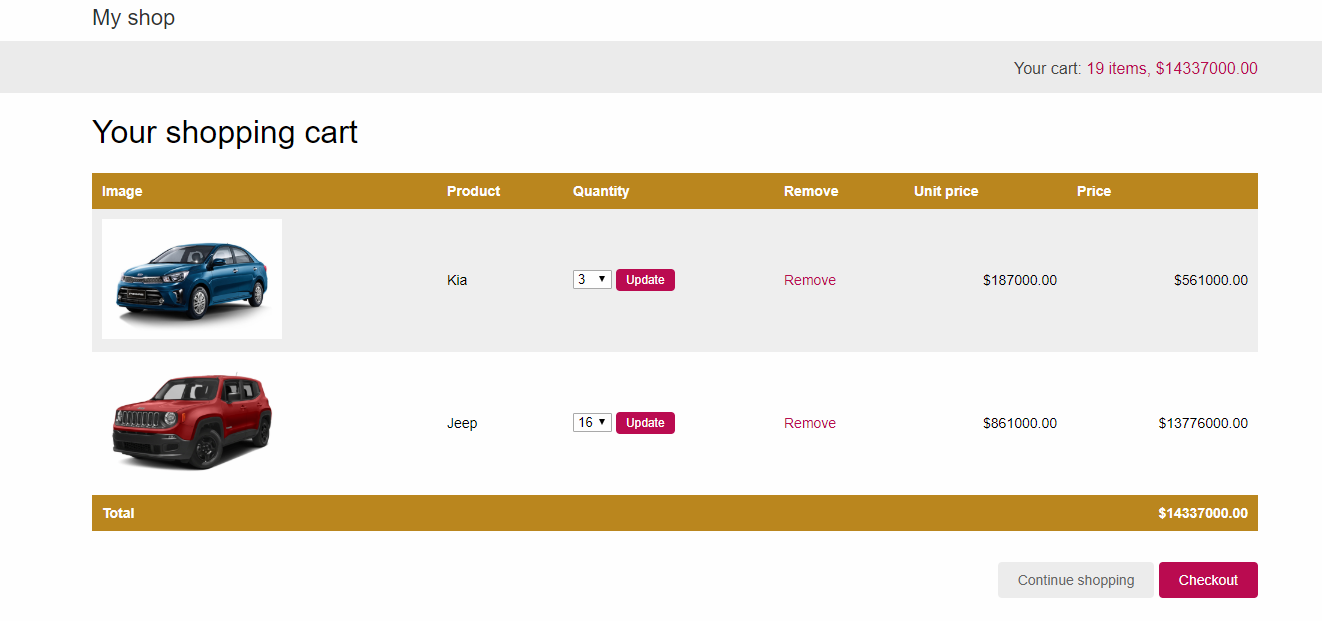Click the Kia price $561000.00

pyautogui.click(x=1211, y=280)
